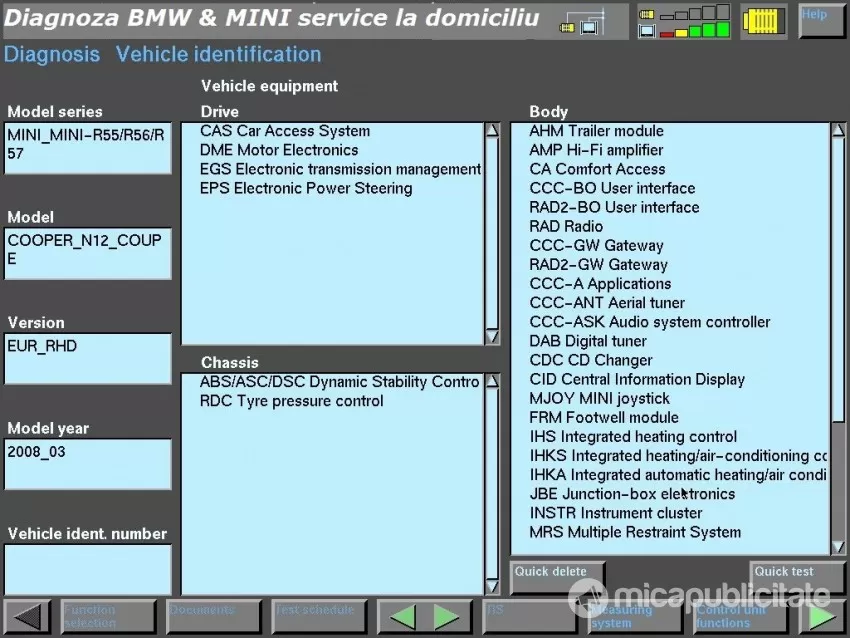Screen dimensions: 850x638
Task: Open the TIS button
Action: (530, 616)
